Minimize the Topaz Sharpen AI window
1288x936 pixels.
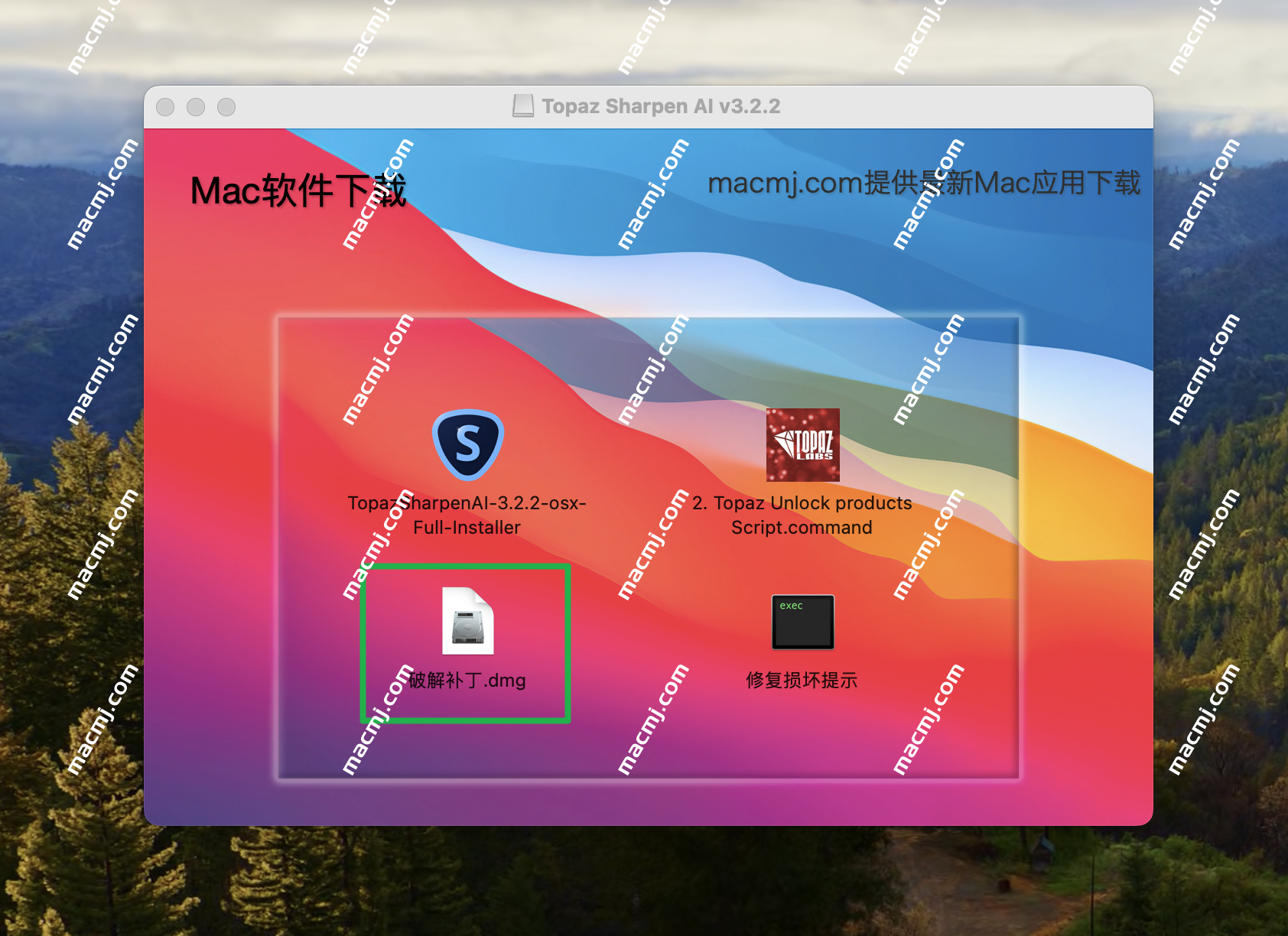click(196, 107)
